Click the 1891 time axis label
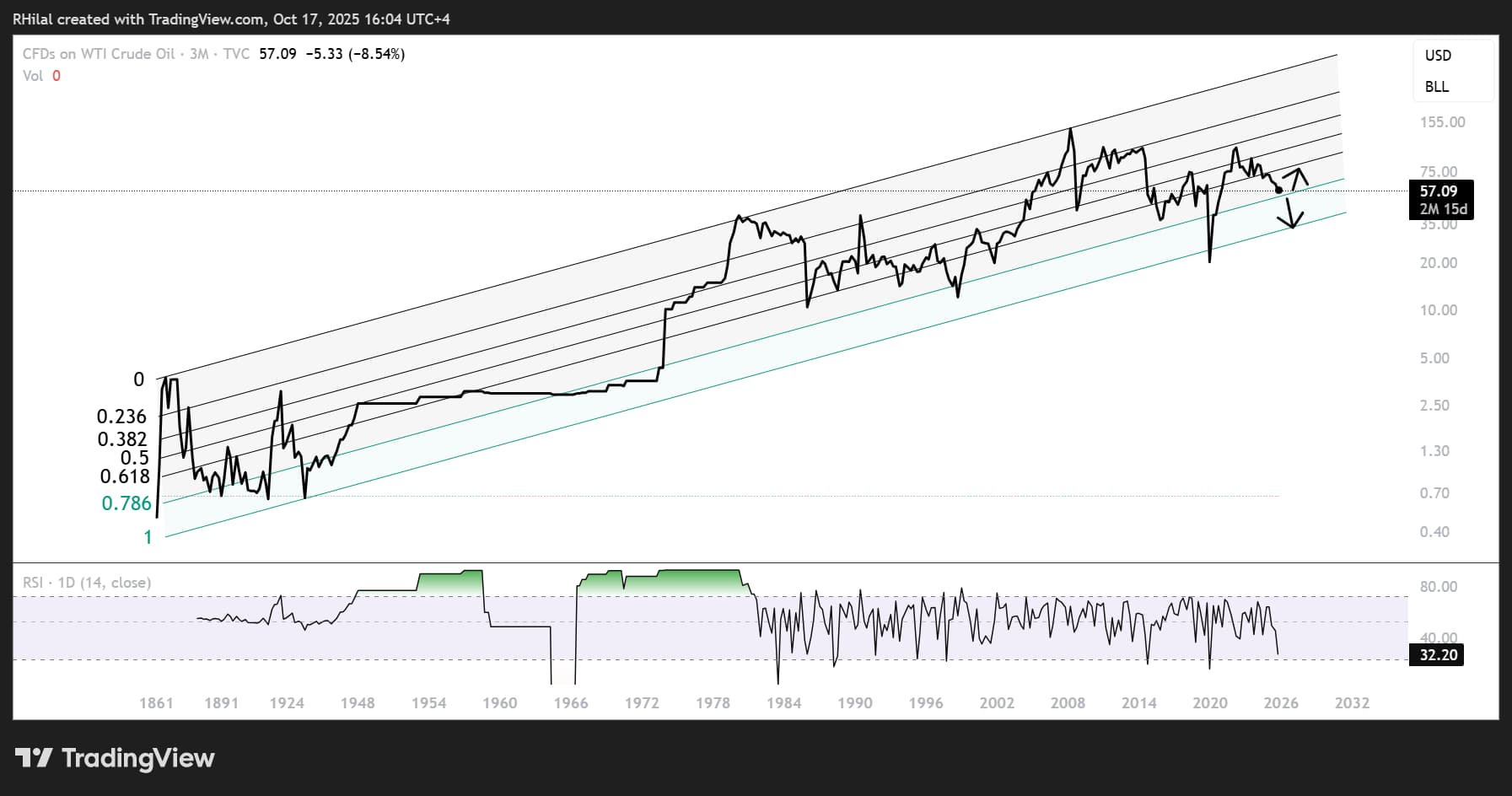 [221, 703]
